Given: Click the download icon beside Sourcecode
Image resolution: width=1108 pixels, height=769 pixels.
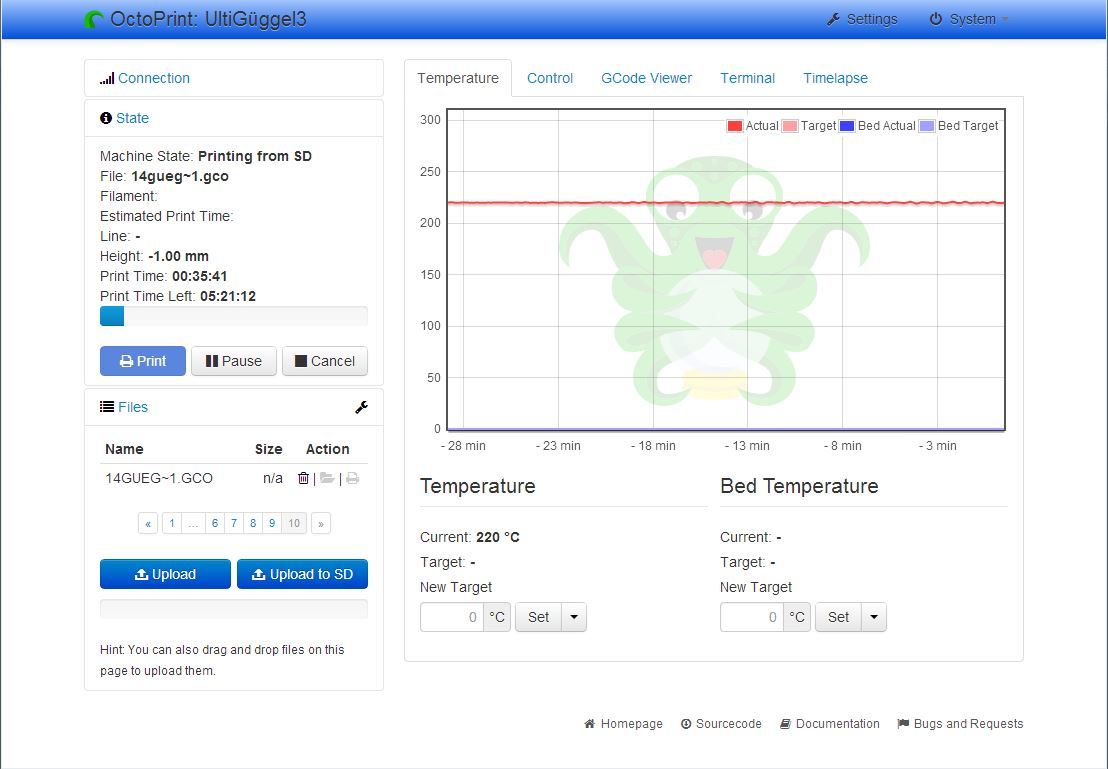Looking at the screenshot, I should (x=685, y=724).
